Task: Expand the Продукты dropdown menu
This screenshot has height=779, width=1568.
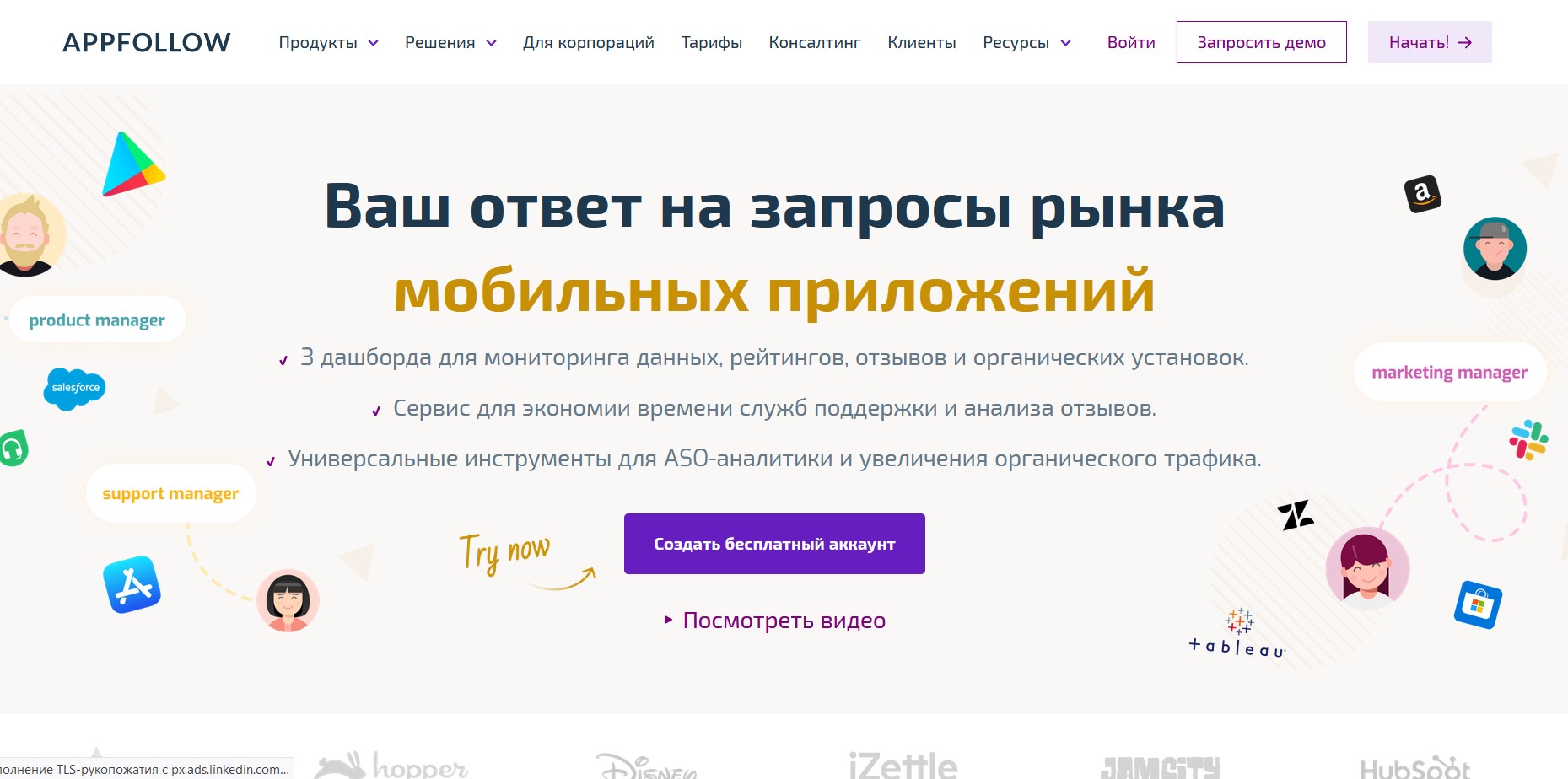Action: pyautogui.click(x=328, y=42)
